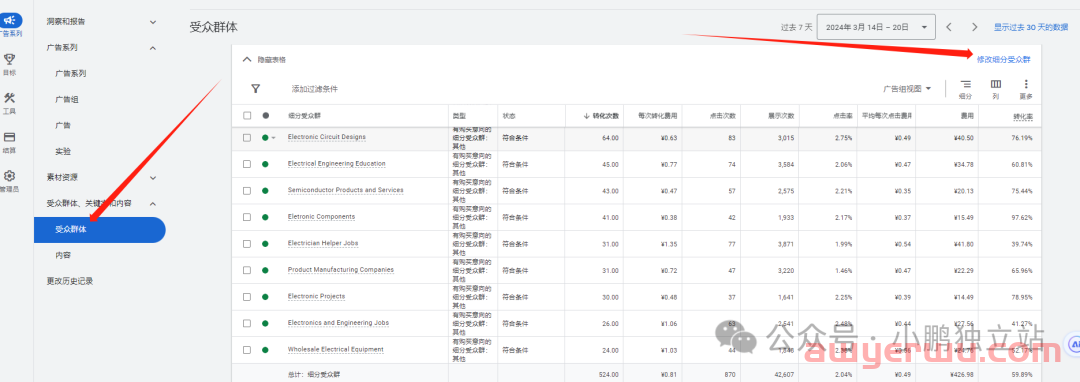Open the 细分 segment icon

(x=966, y=84)
